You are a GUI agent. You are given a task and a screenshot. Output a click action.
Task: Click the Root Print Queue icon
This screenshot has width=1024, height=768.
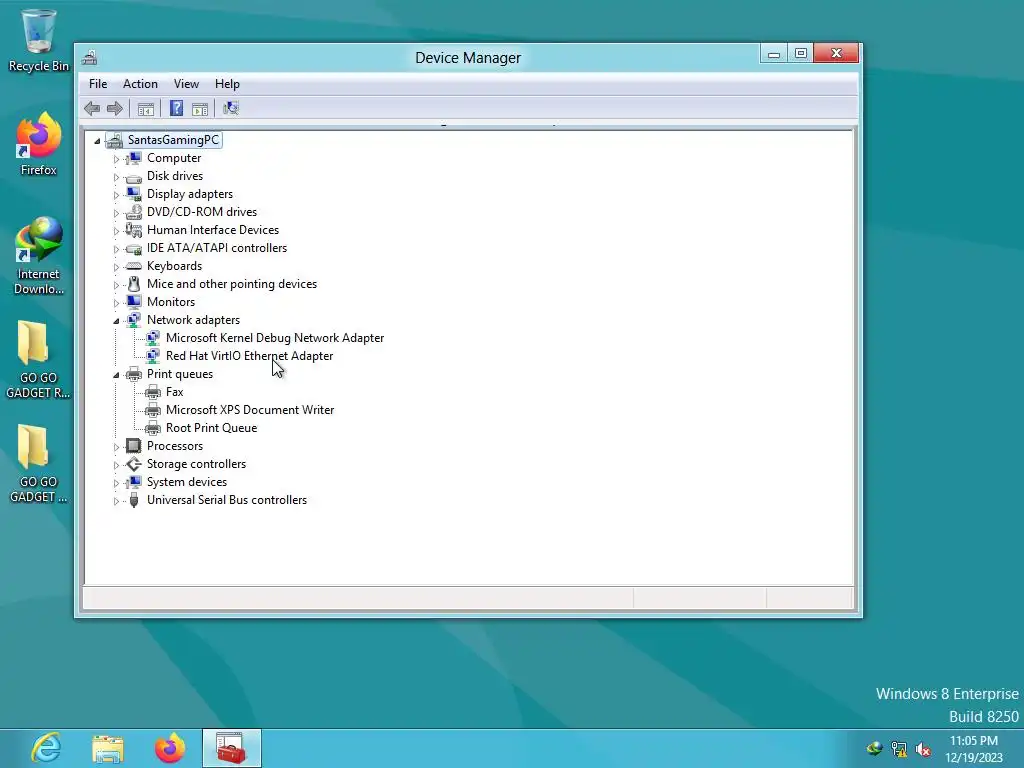tap(153, 428)
